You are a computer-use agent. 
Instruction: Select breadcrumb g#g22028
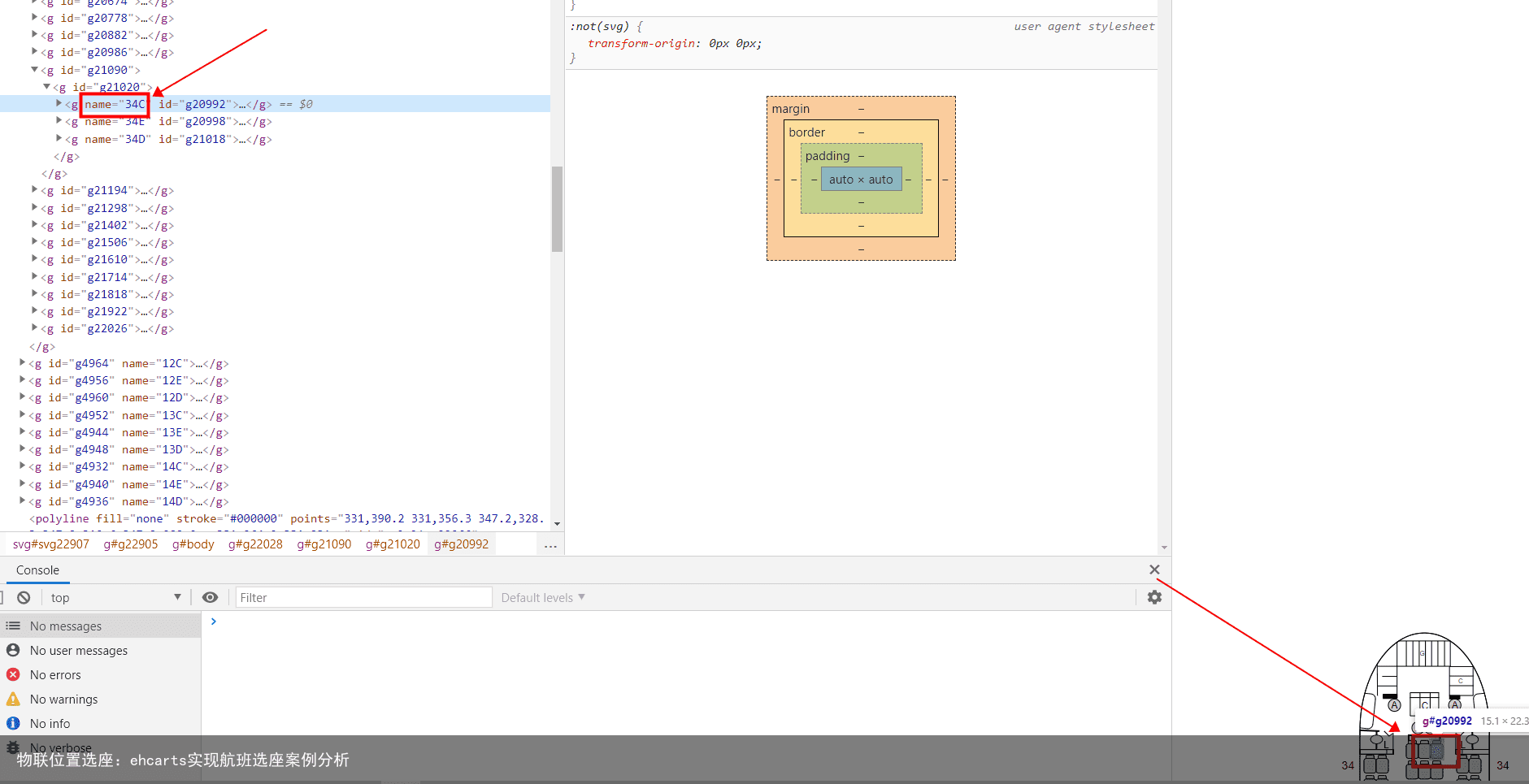click(255, 544)
